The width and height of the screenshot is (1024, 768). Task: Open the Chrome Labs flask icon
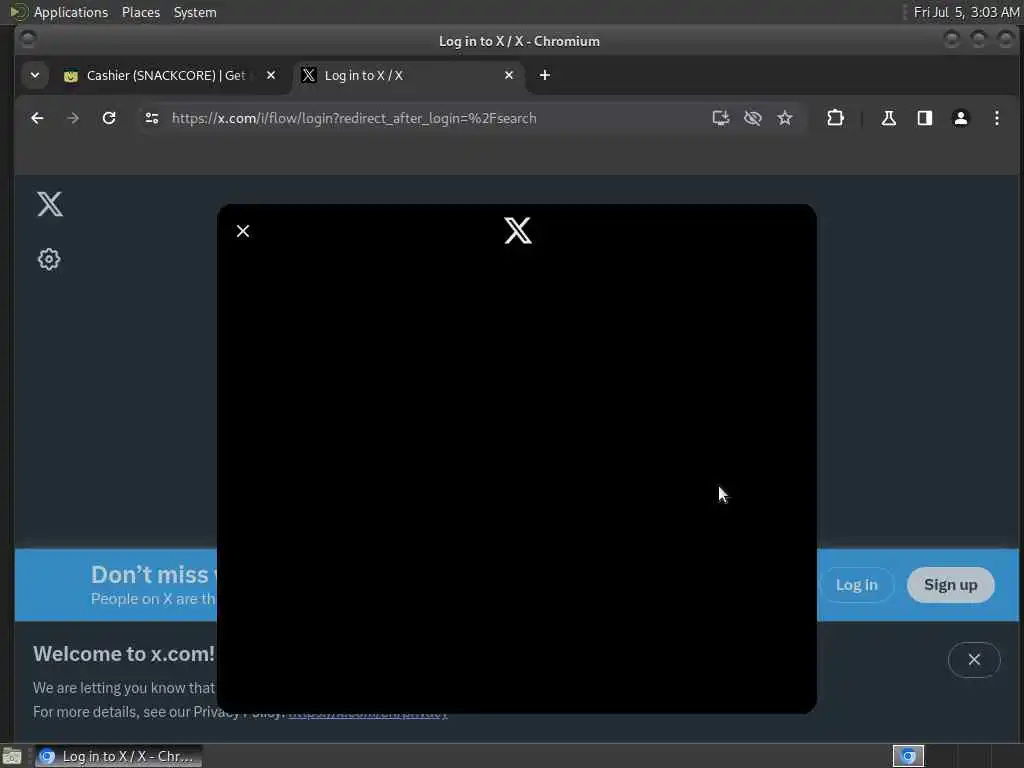(888, 118)
